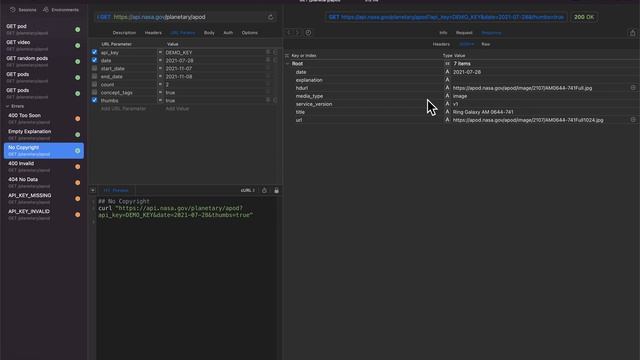Image resolution: width=640 pixels, height=360 pixels.
Task: Open the Auth tab
Action: [x=228, y=33]
